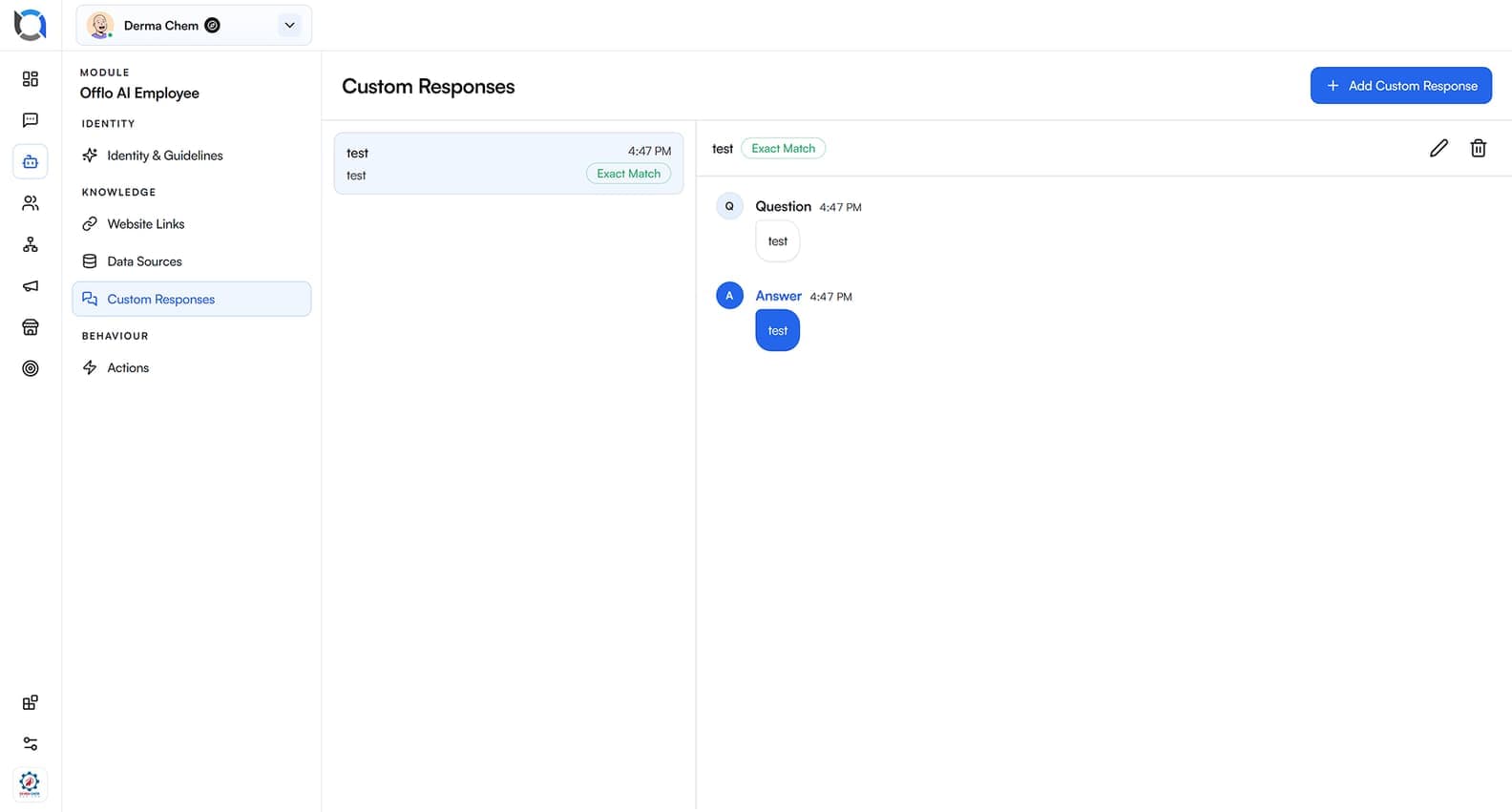Click the Question label
The image size is (1512, 812).
(x=783, y=206)
